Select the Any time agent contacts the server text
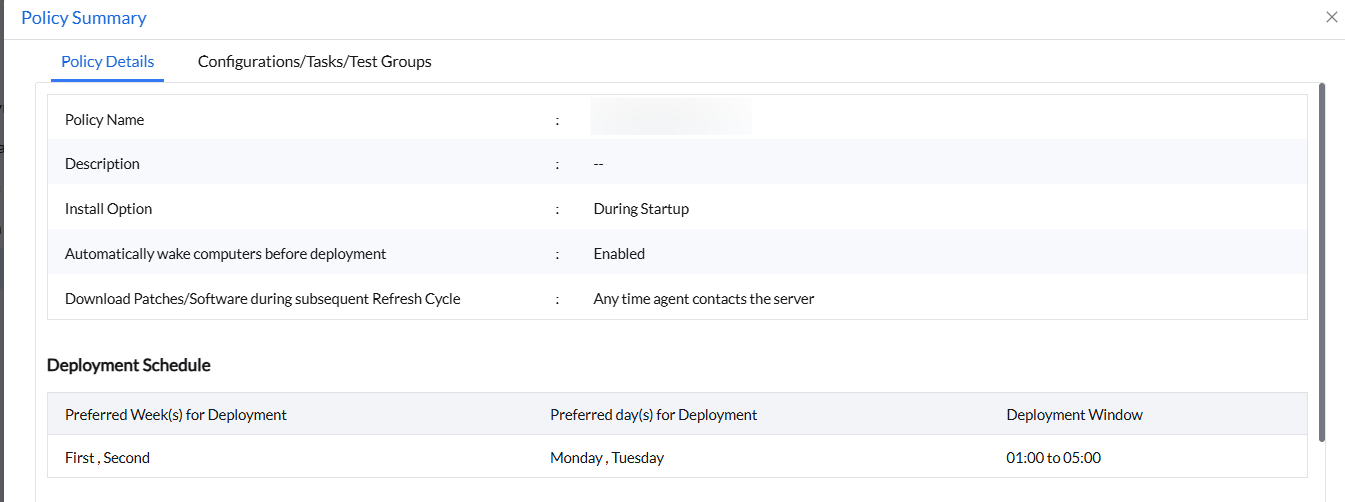The image size is (1345, 502). 703,299
